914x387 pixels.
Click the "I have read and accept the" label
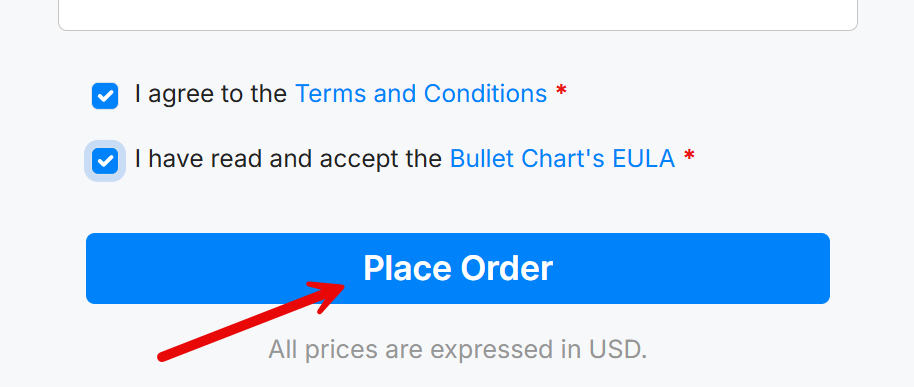click(288, 159)
